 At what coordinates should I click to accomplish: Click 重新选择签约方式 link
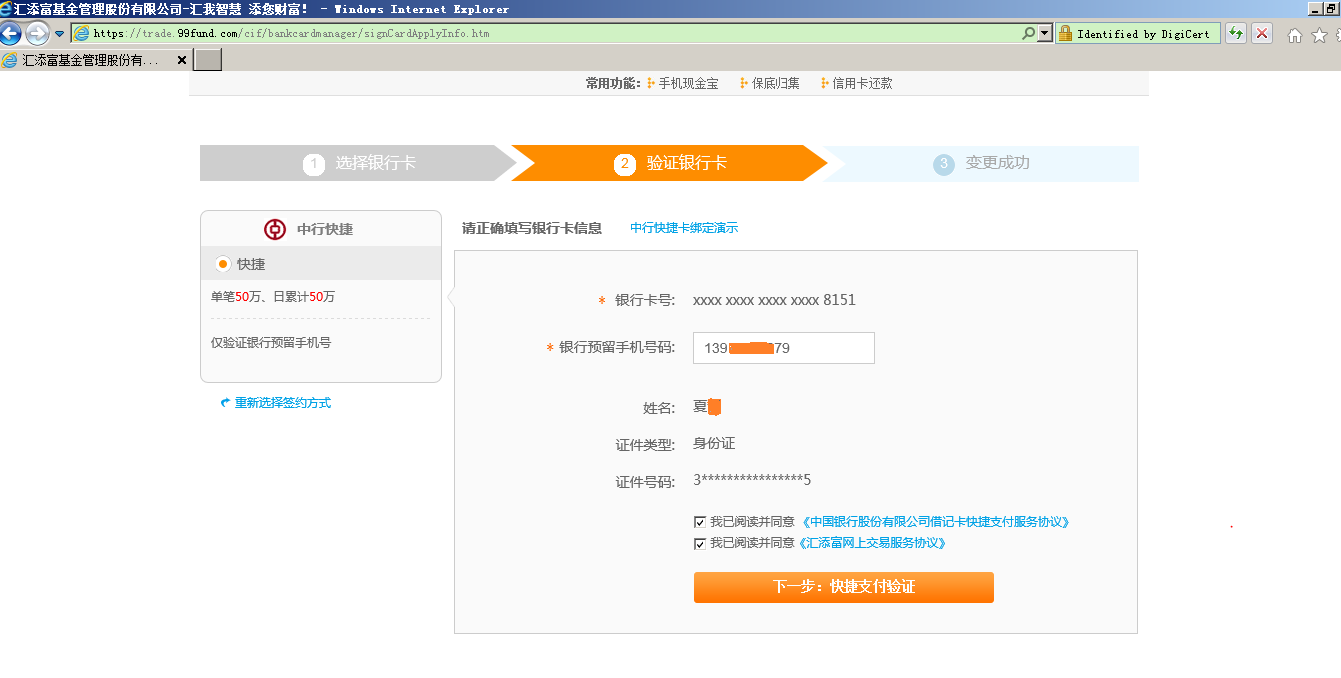pos(282,403)
